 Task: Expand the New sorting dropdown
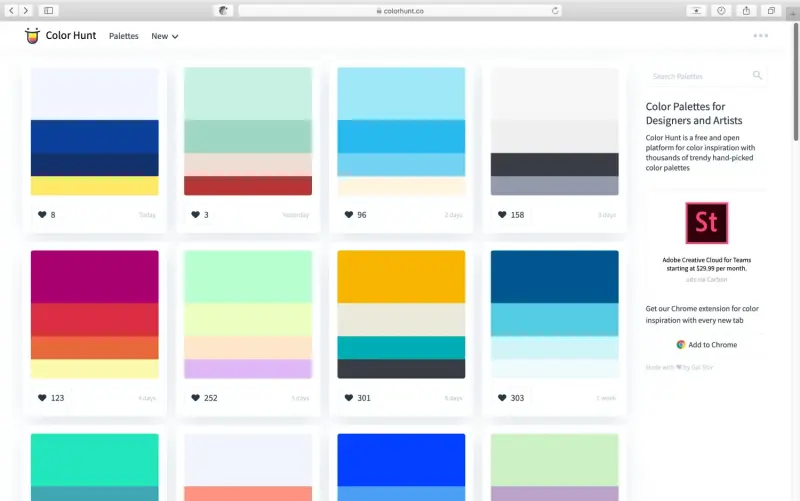tap(164, 36)
